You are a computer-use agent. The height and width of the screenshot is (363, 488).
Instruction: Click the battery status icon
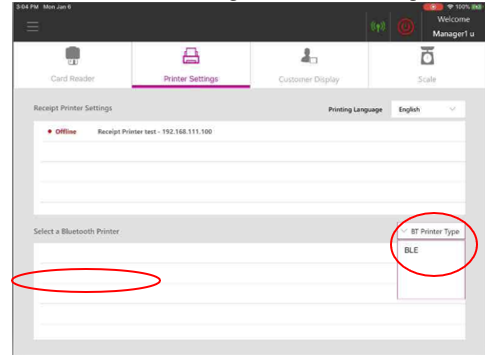pyautogui.click(x=477, y=7)
